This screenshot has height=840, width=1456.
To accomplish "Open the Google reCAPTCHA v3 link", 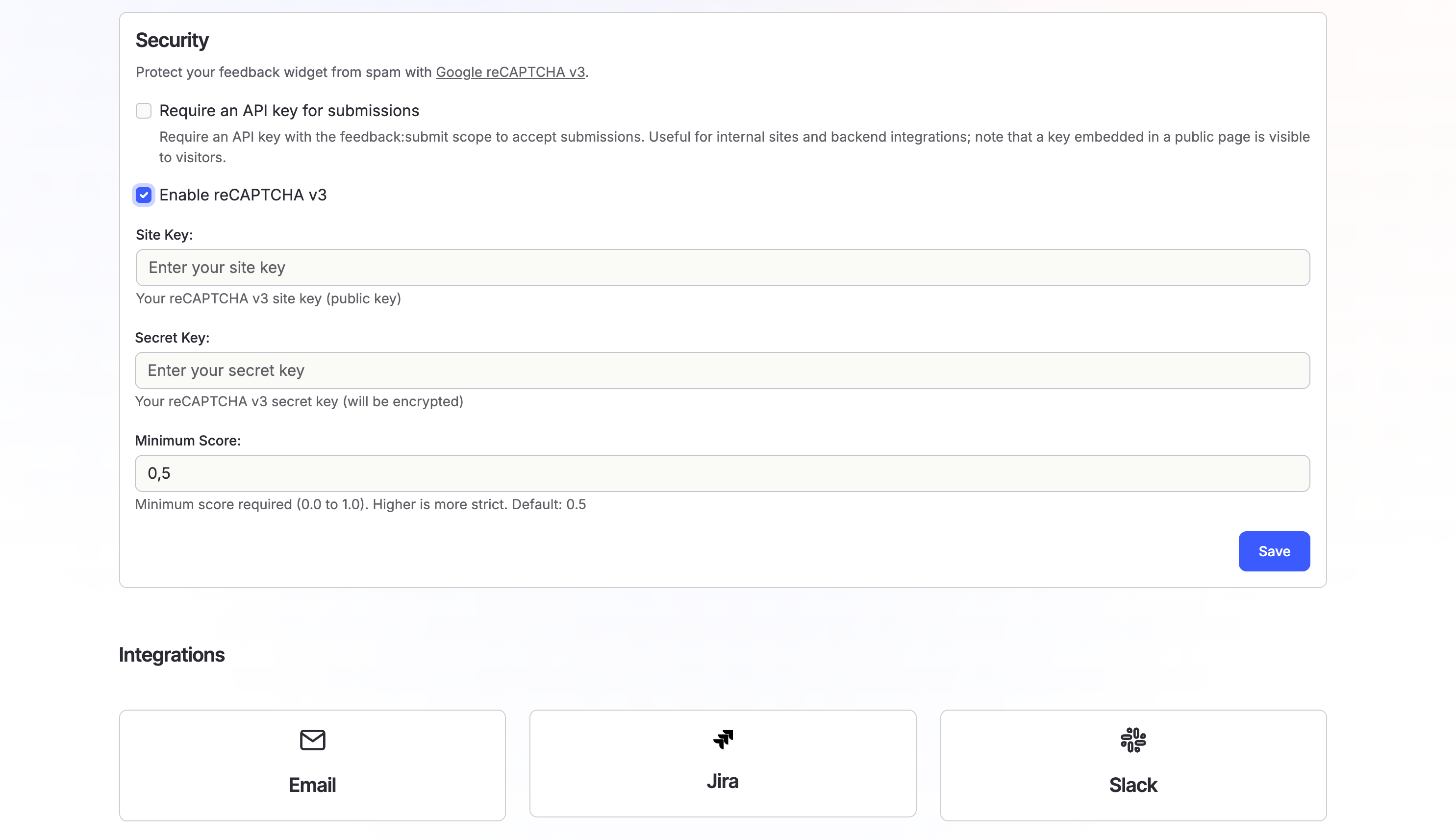I will tap(510, 72).
